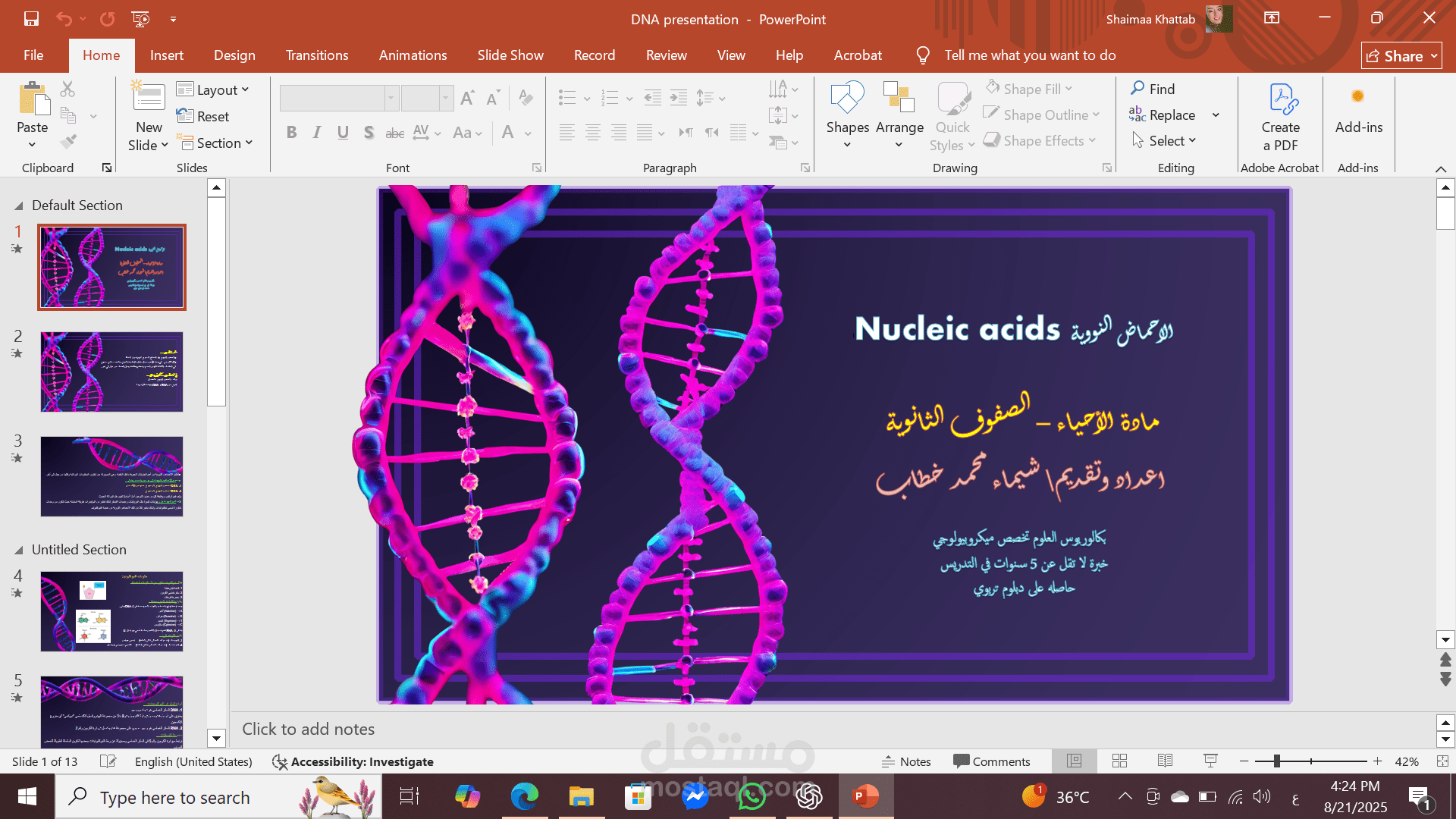Start presentation from beginning icon

click(x=140, y=19)
